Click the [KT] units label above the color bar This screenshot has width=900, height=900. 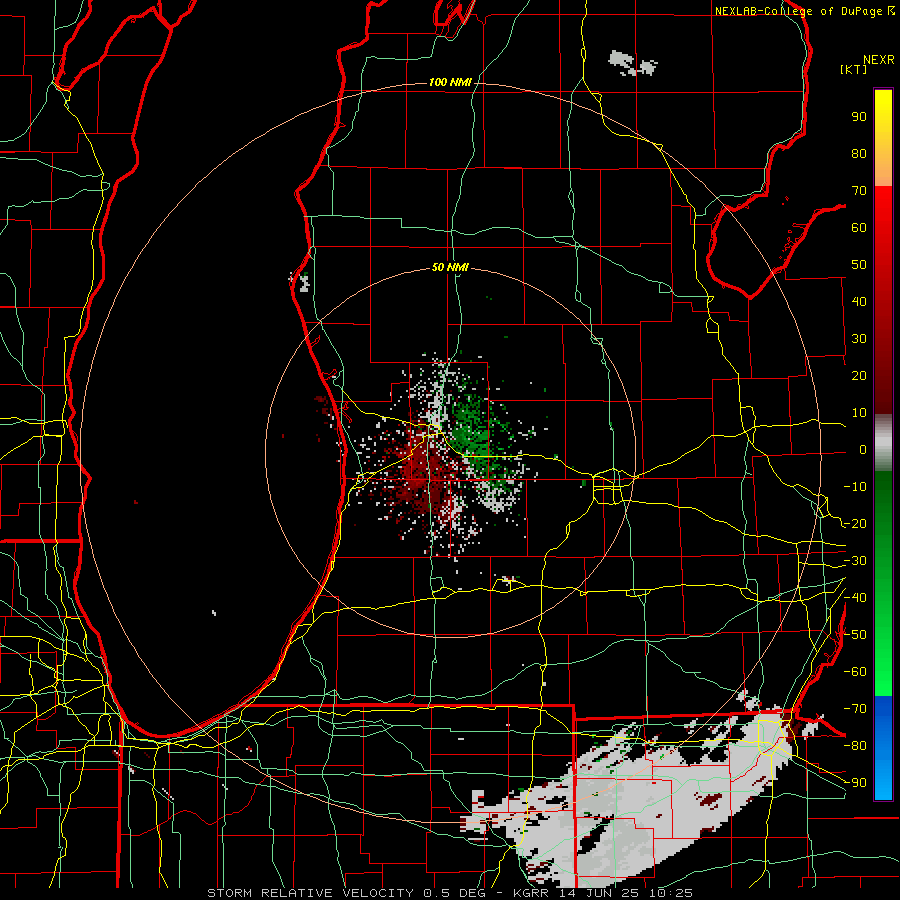tap(853, 69)
